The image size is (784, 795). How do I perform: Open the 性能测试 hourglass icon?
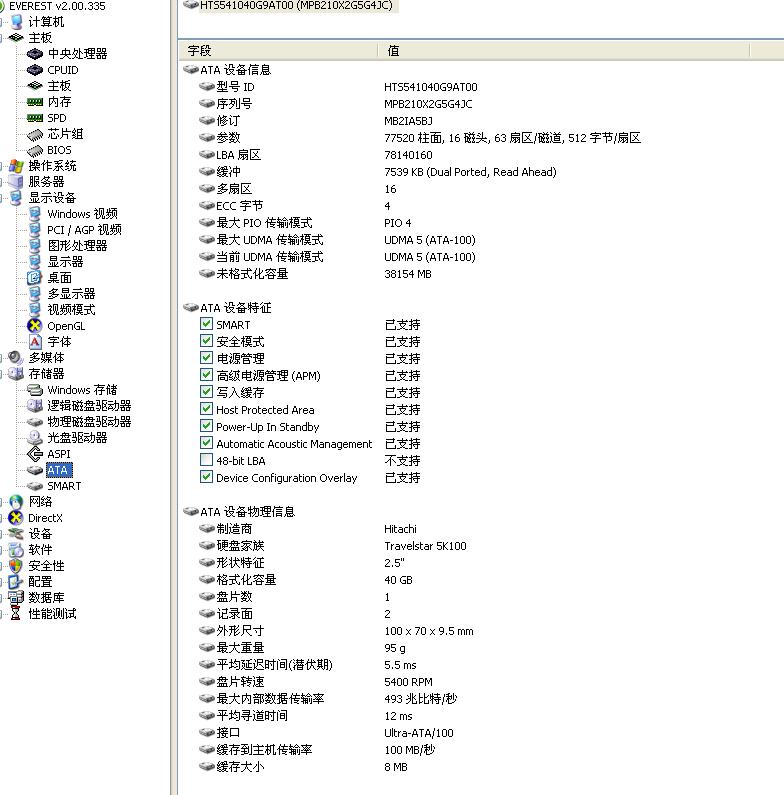coord(16,613)
